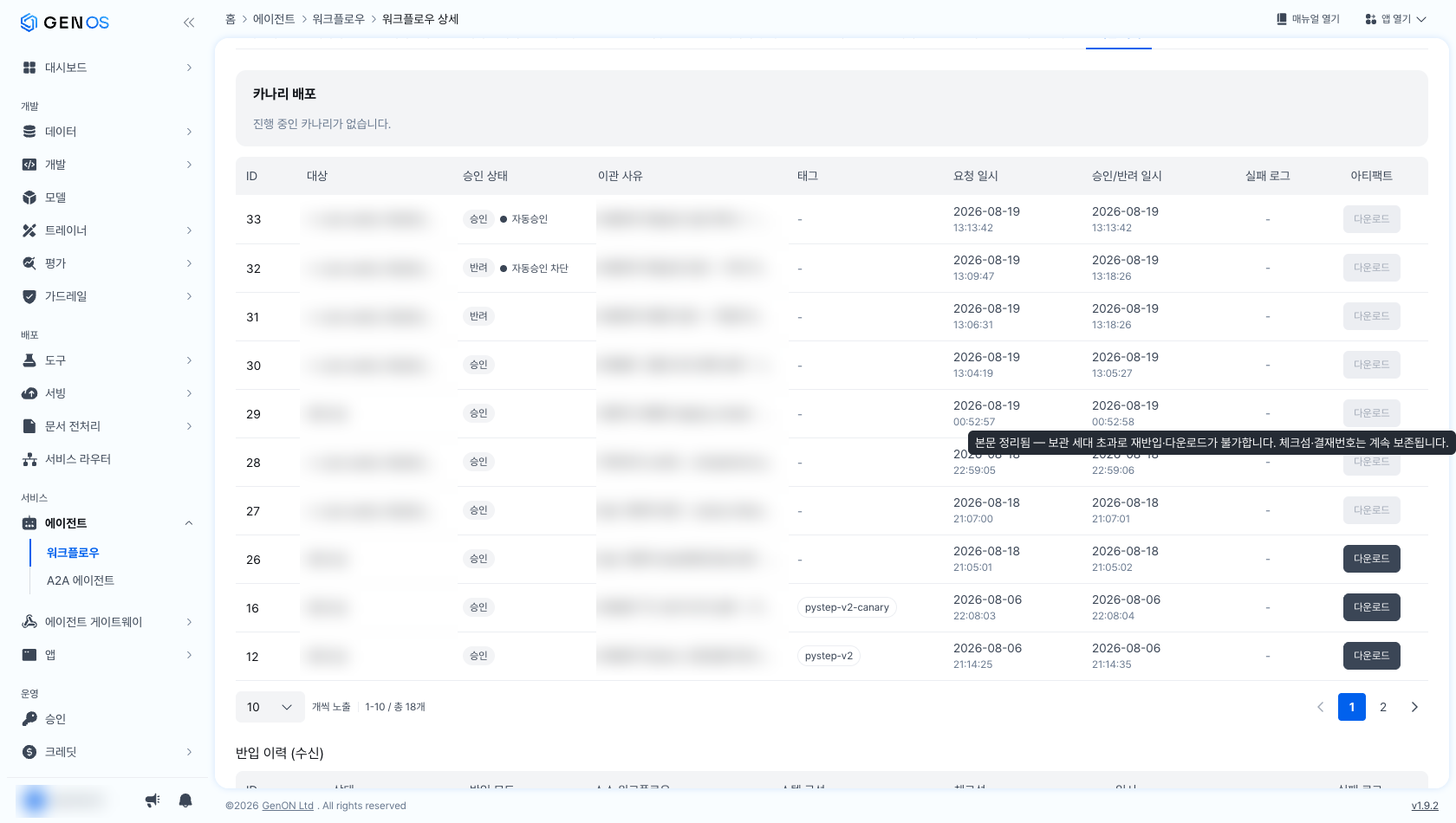The width and height of the screenshot is (1456, 823).
Task: Expand the 데이터 submenu chevron
Action: 189,132
